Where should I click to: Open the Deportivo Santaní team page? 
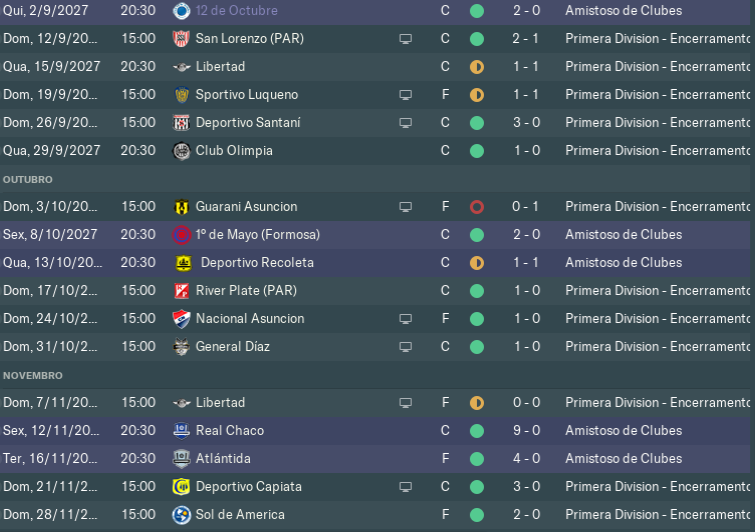point(248,123)
